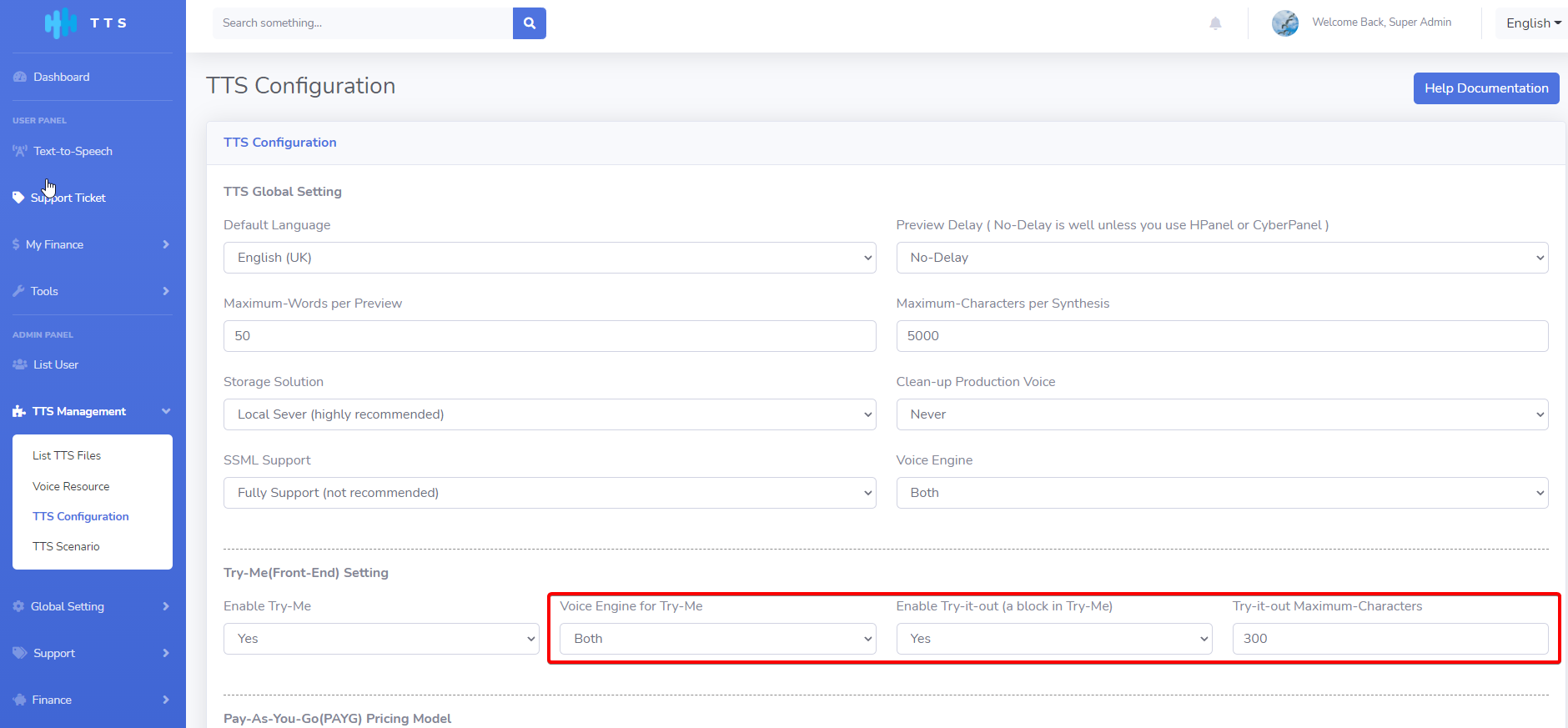Click the "Try-Me(Front-End) Setting" heading
This screenshot has width=1568, height=728.
pos(306,573)
